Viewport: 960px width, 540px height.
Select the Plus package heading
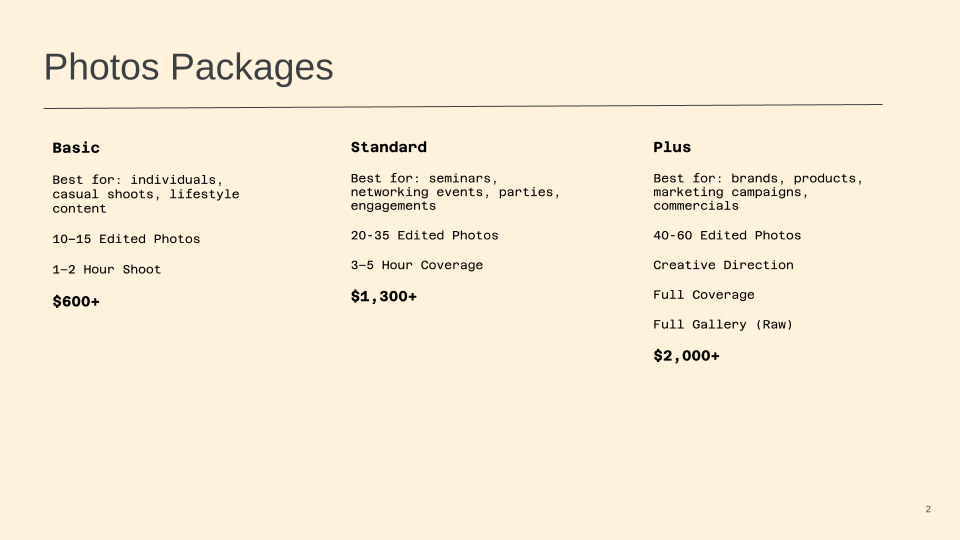[x=672, y=147]
